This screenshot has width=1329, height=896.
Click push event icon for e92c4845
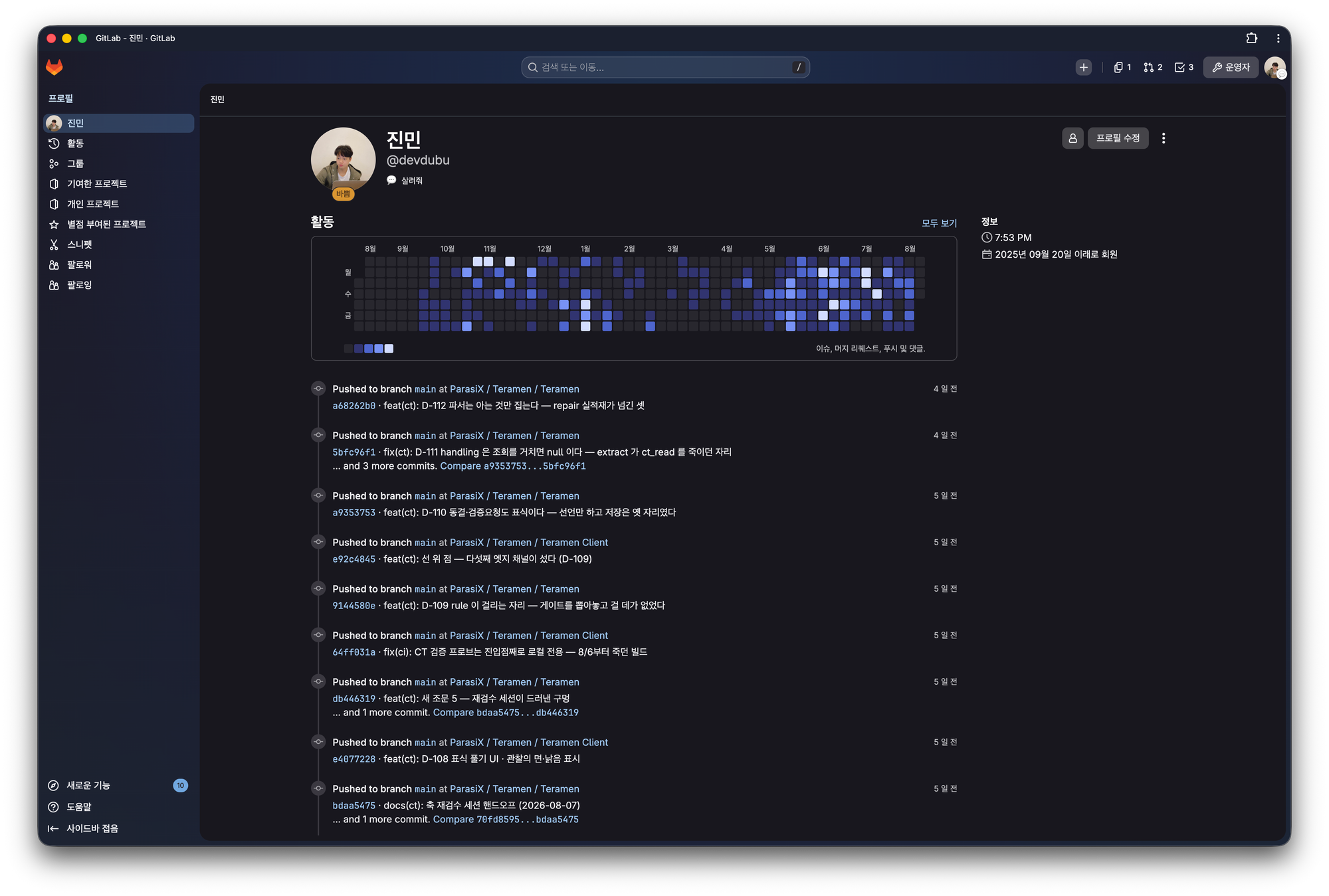pos(318,542)
